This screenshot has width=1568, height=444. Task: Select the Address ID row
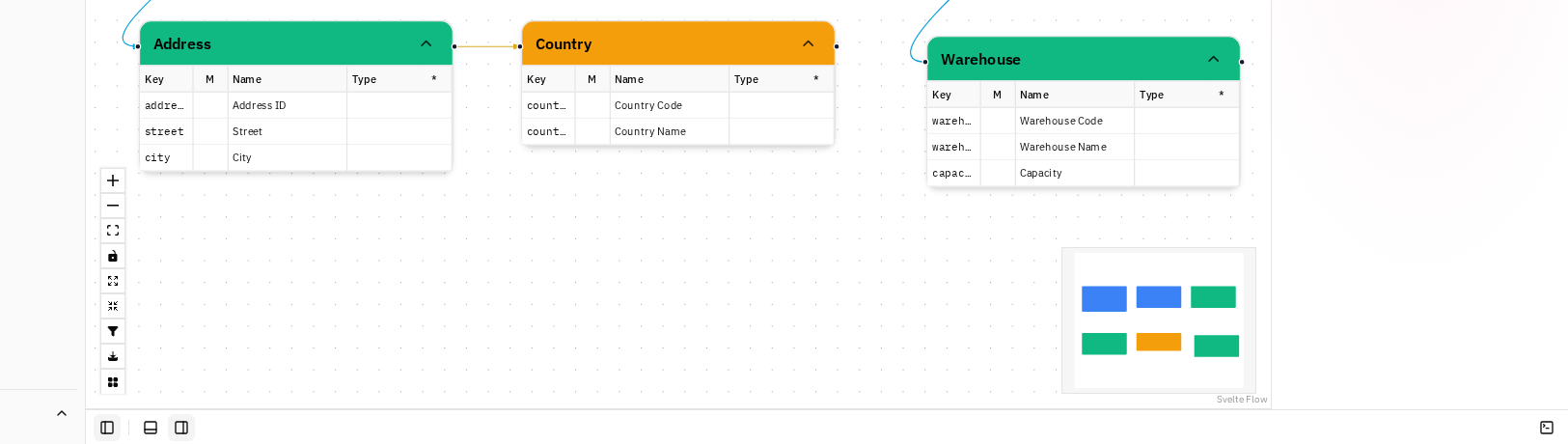296,105
